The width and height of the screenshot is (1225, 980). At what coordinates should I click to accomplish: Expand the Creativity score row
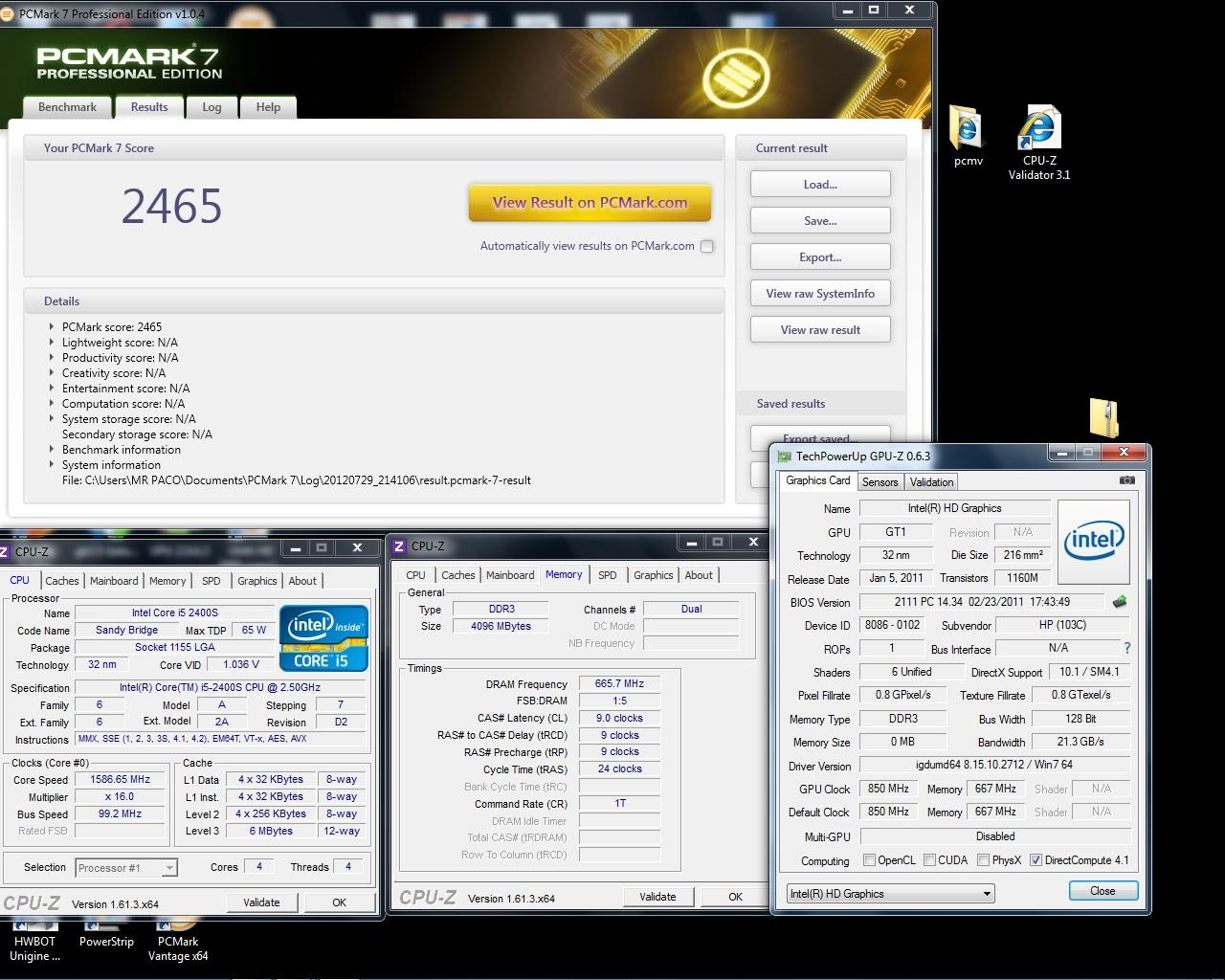(52, 372)
